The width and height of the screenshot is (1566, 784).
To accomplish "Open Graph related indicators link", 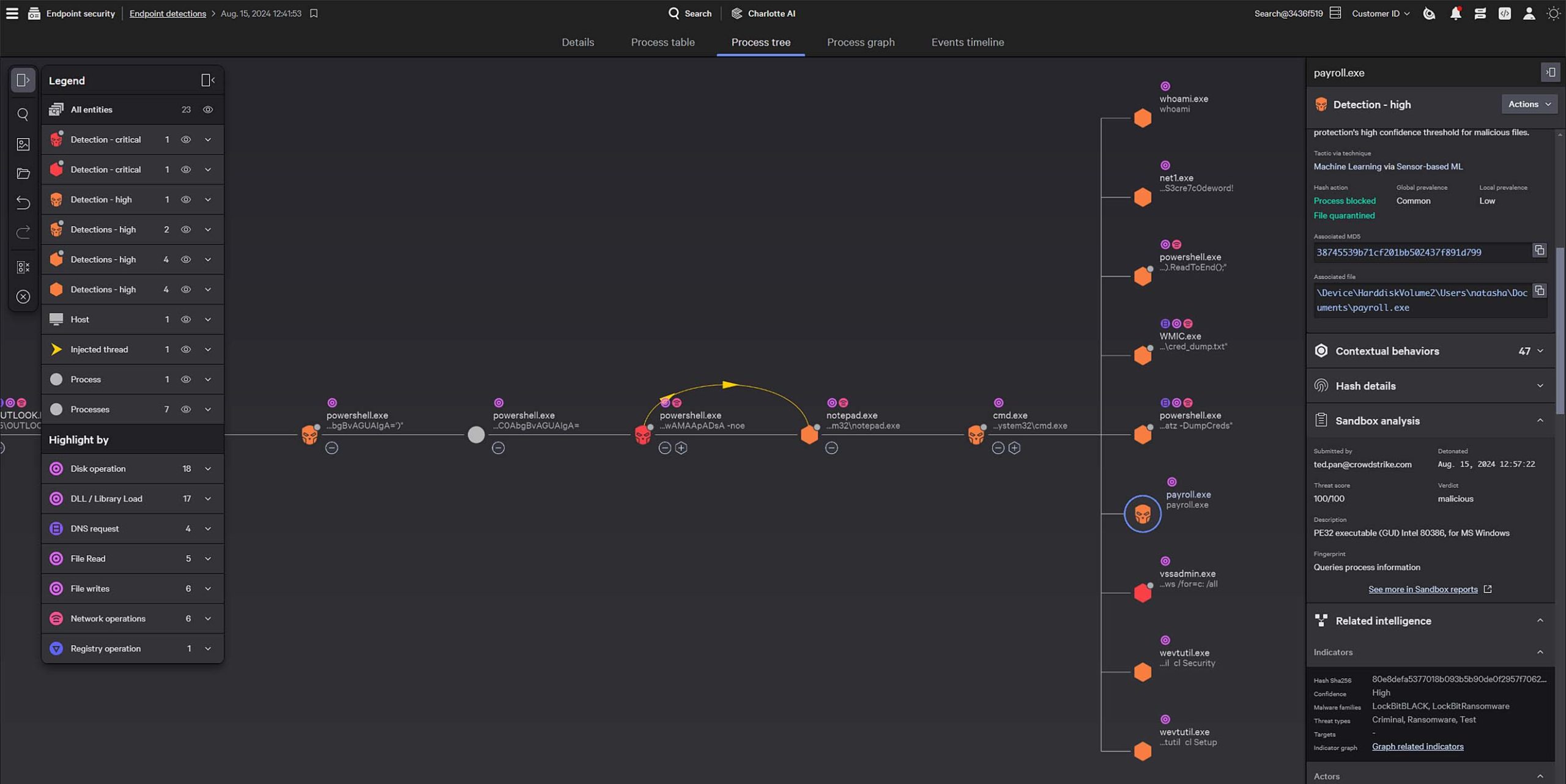I will (x=1417, y=747).
